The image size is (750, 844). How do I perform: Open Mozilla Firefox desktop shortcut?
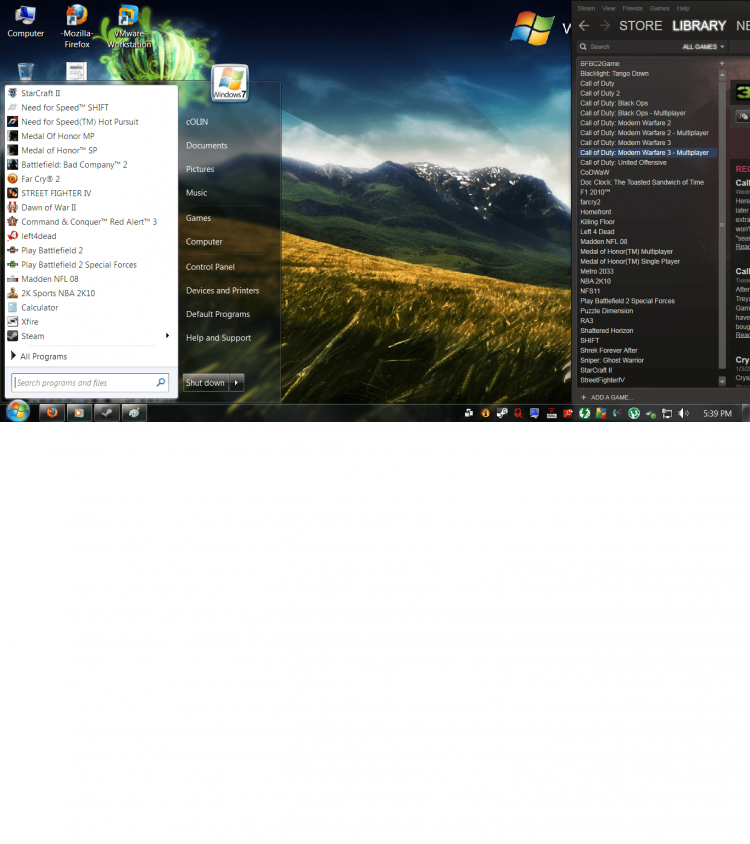[77, 26]
